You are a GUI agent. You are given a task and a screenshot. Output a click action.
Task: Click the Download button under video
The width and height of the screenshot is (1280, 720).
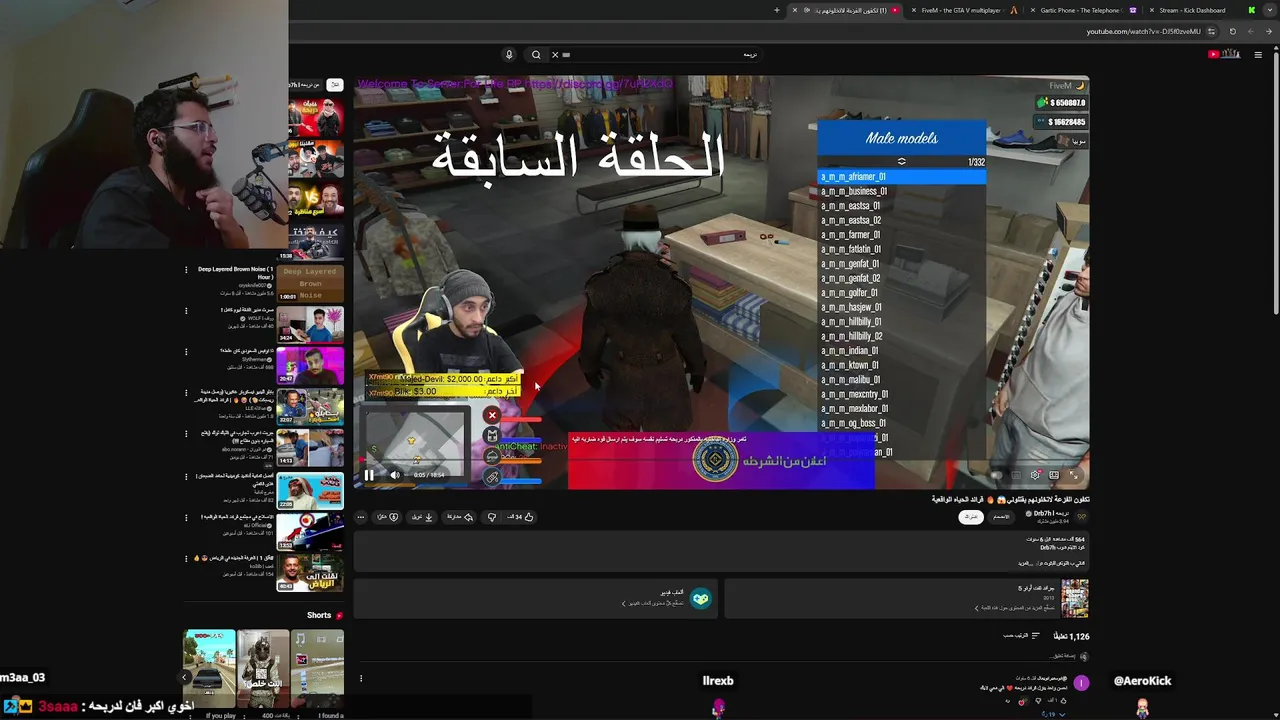point(423,517)
